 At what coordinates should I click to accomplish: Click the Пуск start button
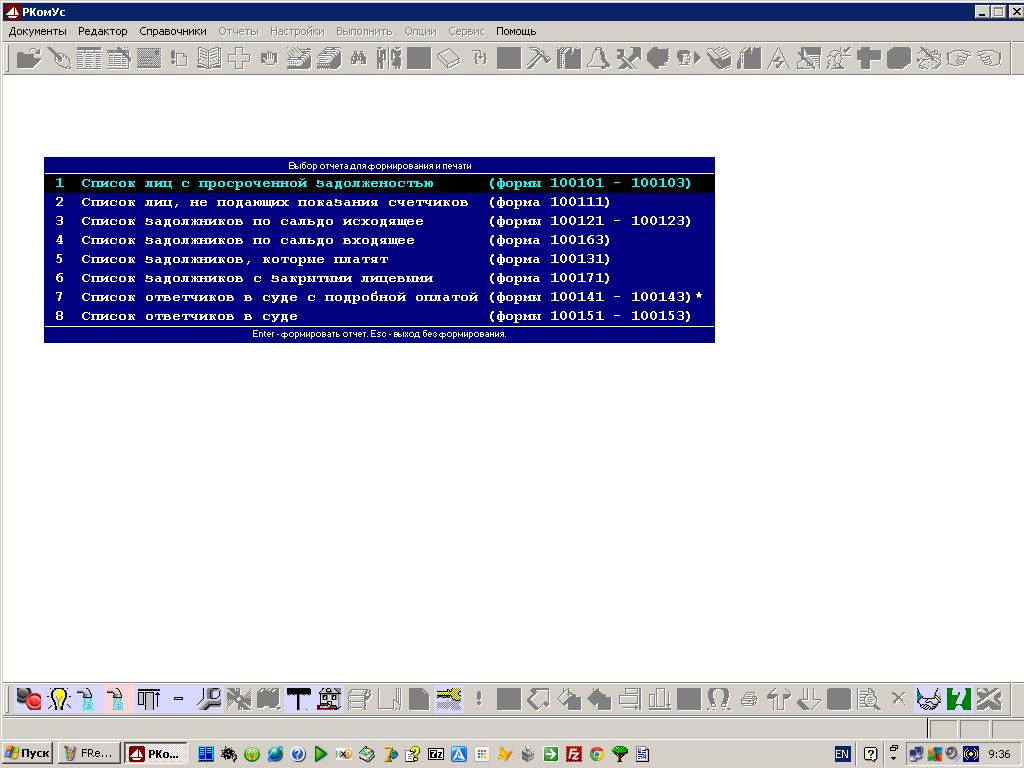coord(27,753)
